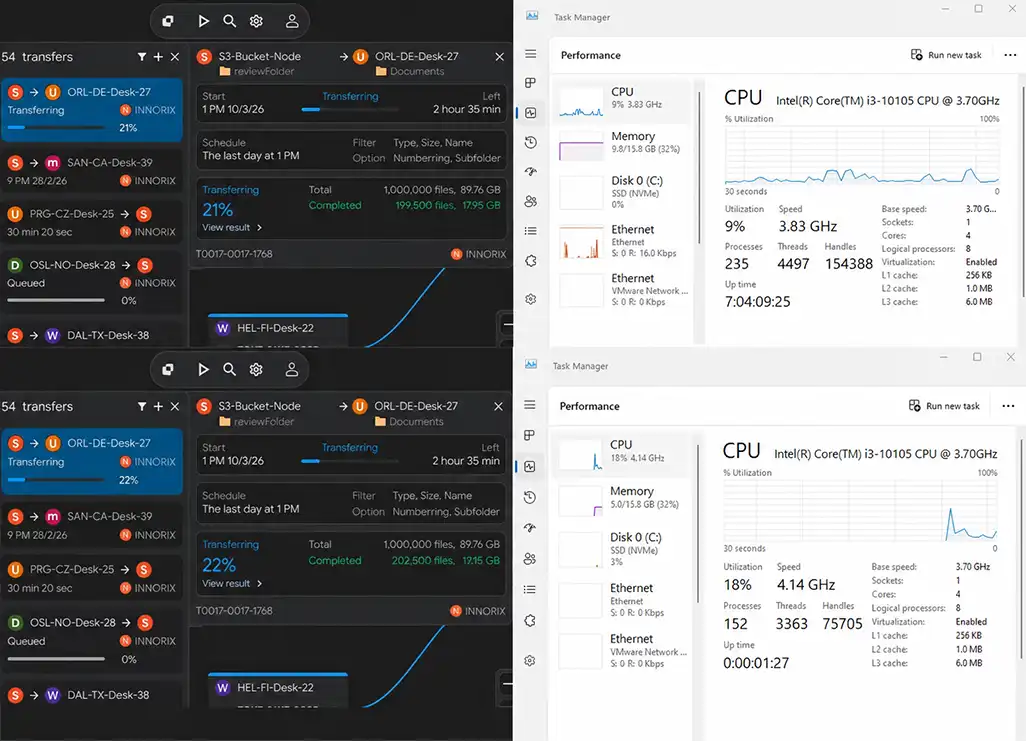Select the CPU 9% 3.83 GHz resource item

(x=624, y=101)
